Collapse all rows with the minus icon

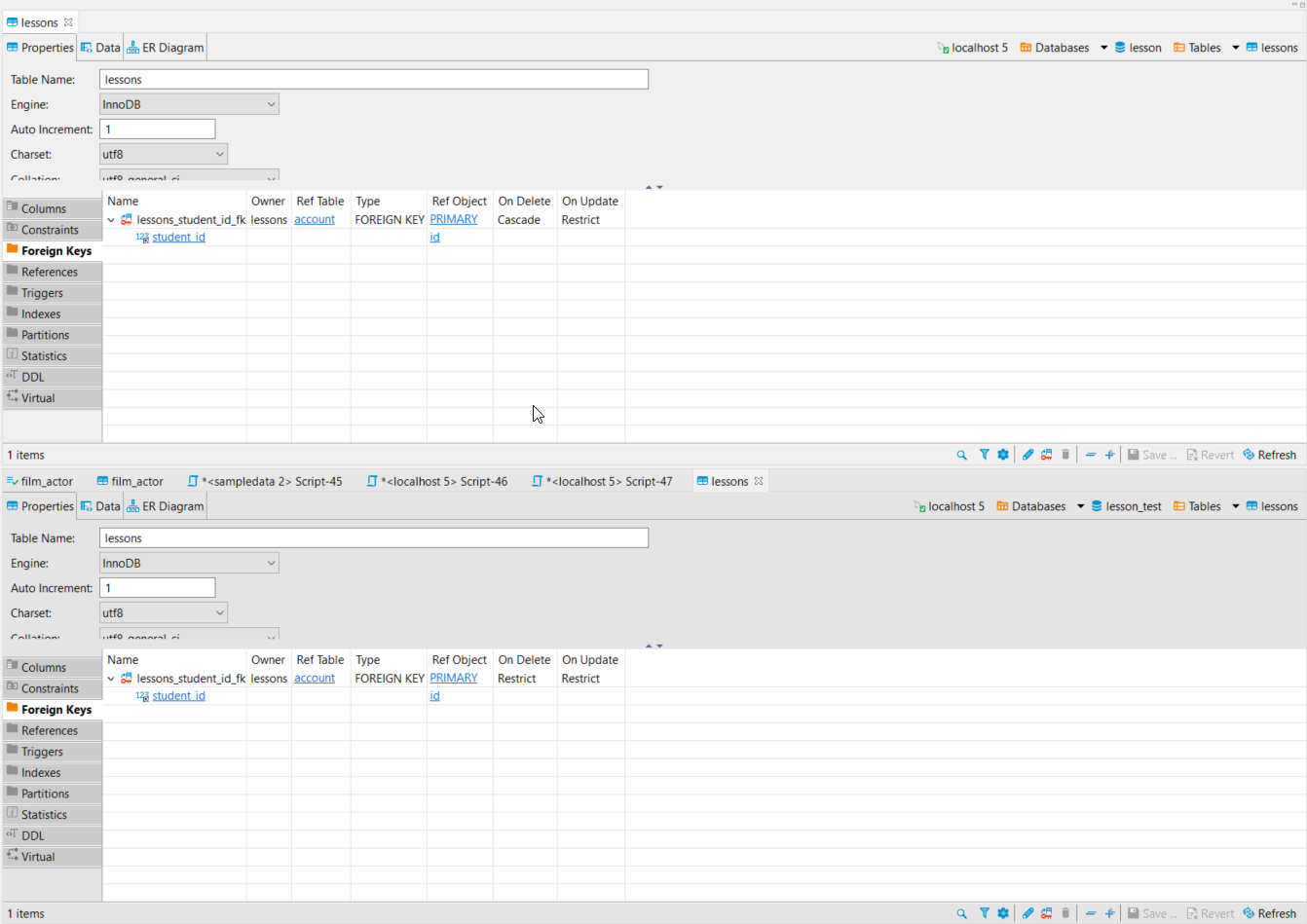(1090, 454)
